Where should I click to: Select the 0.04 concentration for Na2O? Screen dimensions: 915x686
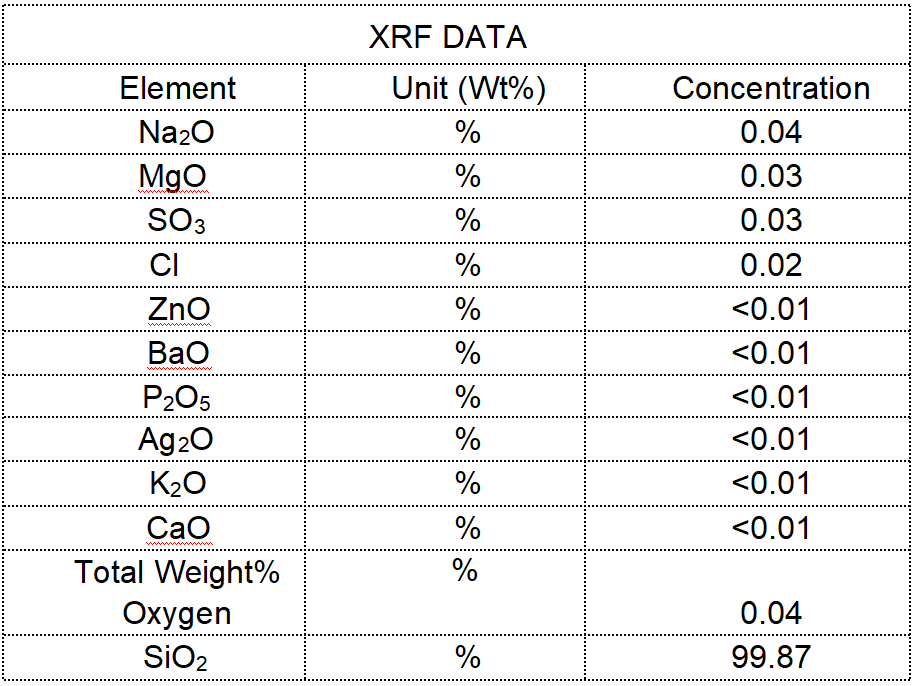[771, 132]
